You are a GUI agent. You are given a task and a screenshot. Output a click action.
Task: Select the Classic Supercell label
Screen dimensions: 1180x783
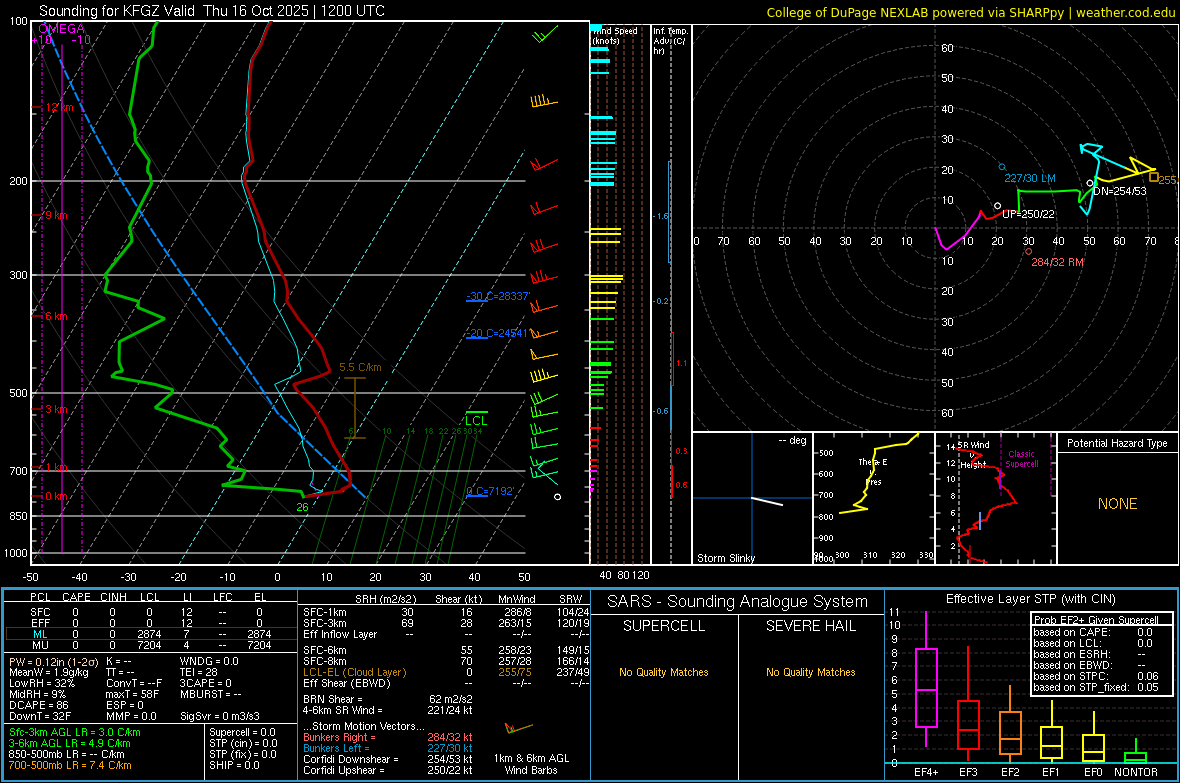tap(1021, 459)
